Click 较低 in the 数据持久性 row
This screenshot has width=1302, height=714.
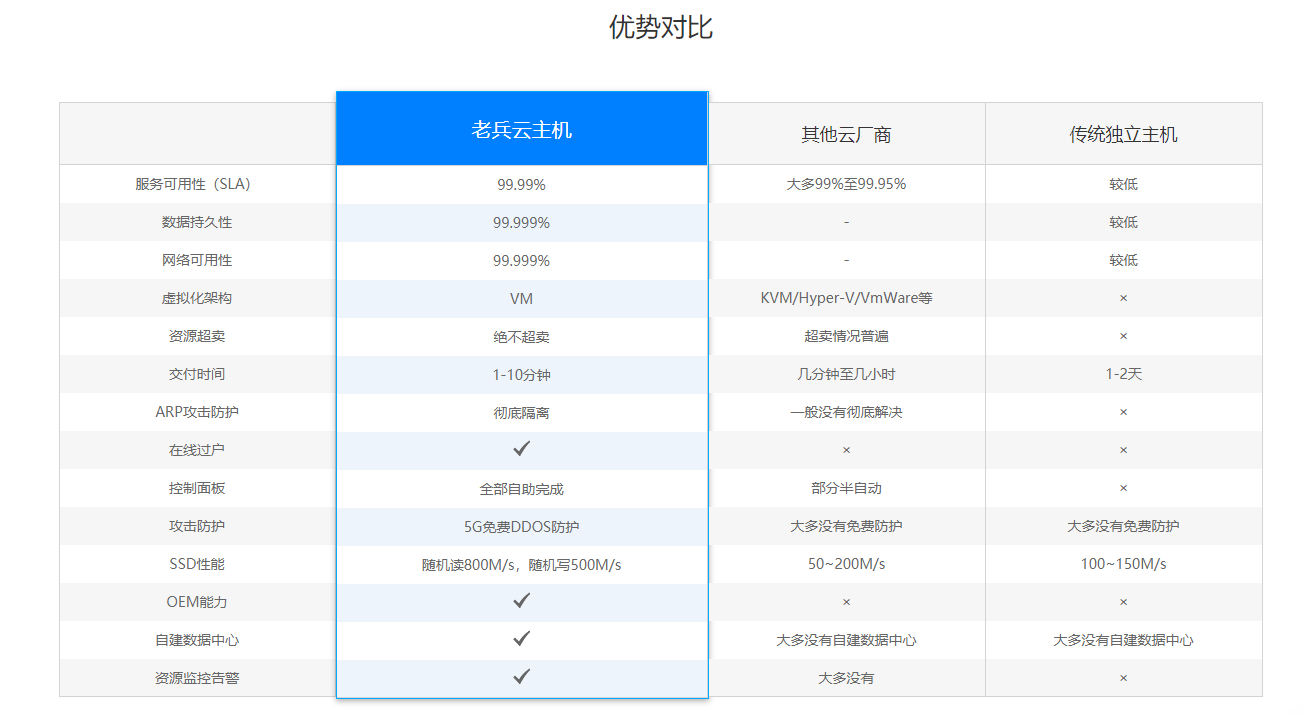pos(1123,222)
